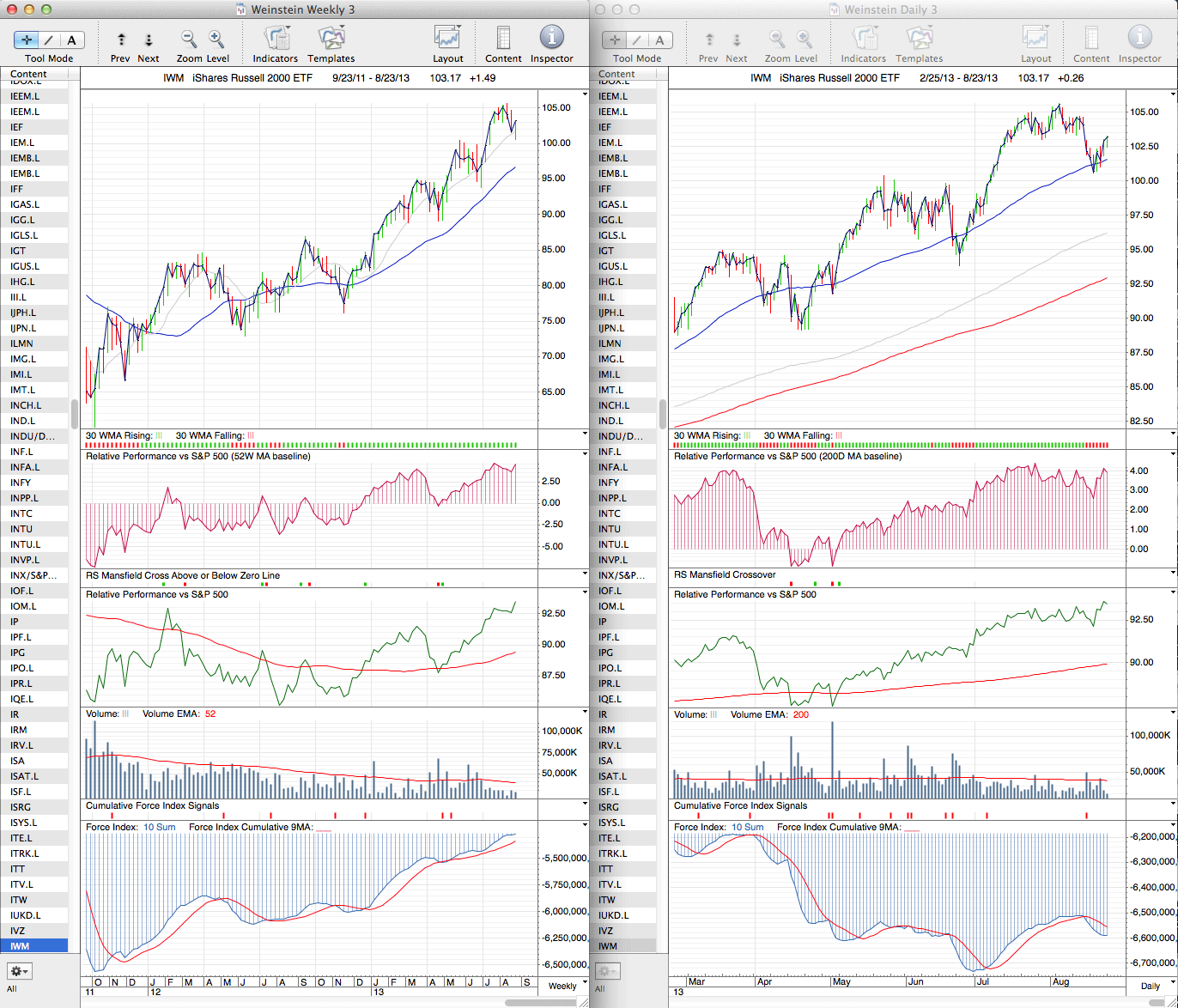Select the crosshair tool mode in the Weekly window
Screen dimensions: 1178x1008
pos(27,39)
